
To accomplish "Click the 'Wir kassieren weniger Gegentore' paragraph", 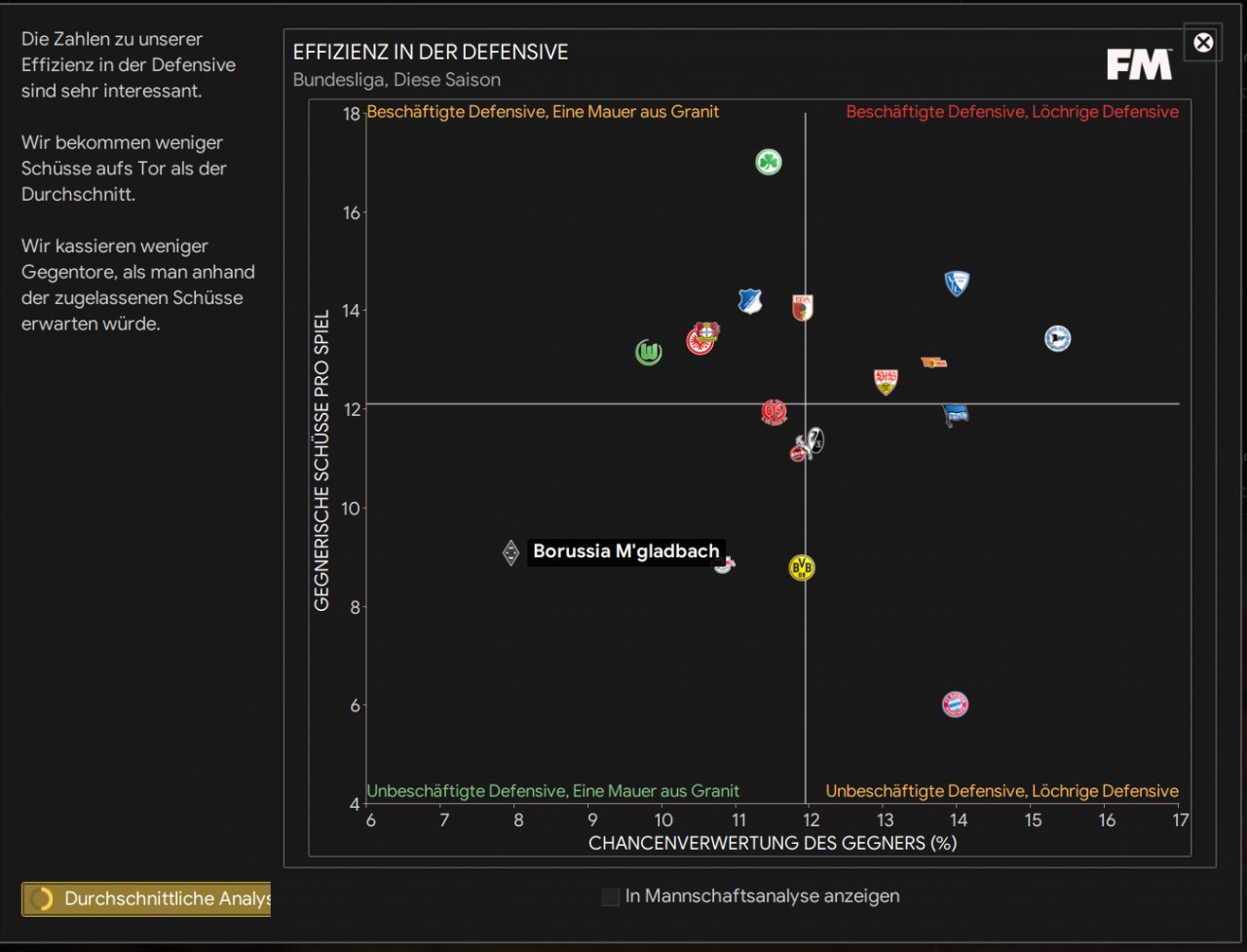I will (x=138, y=285).
